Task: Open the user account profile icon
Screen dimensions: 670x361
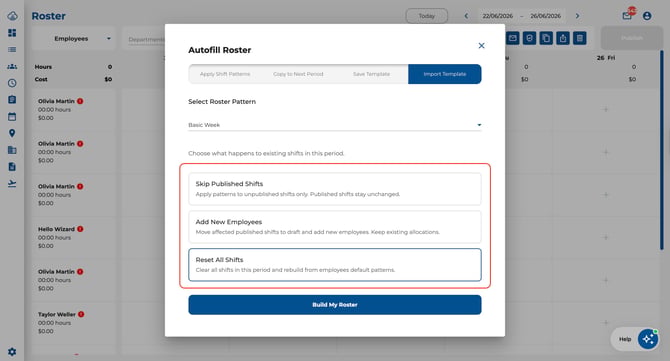Action: click(647, 16)
